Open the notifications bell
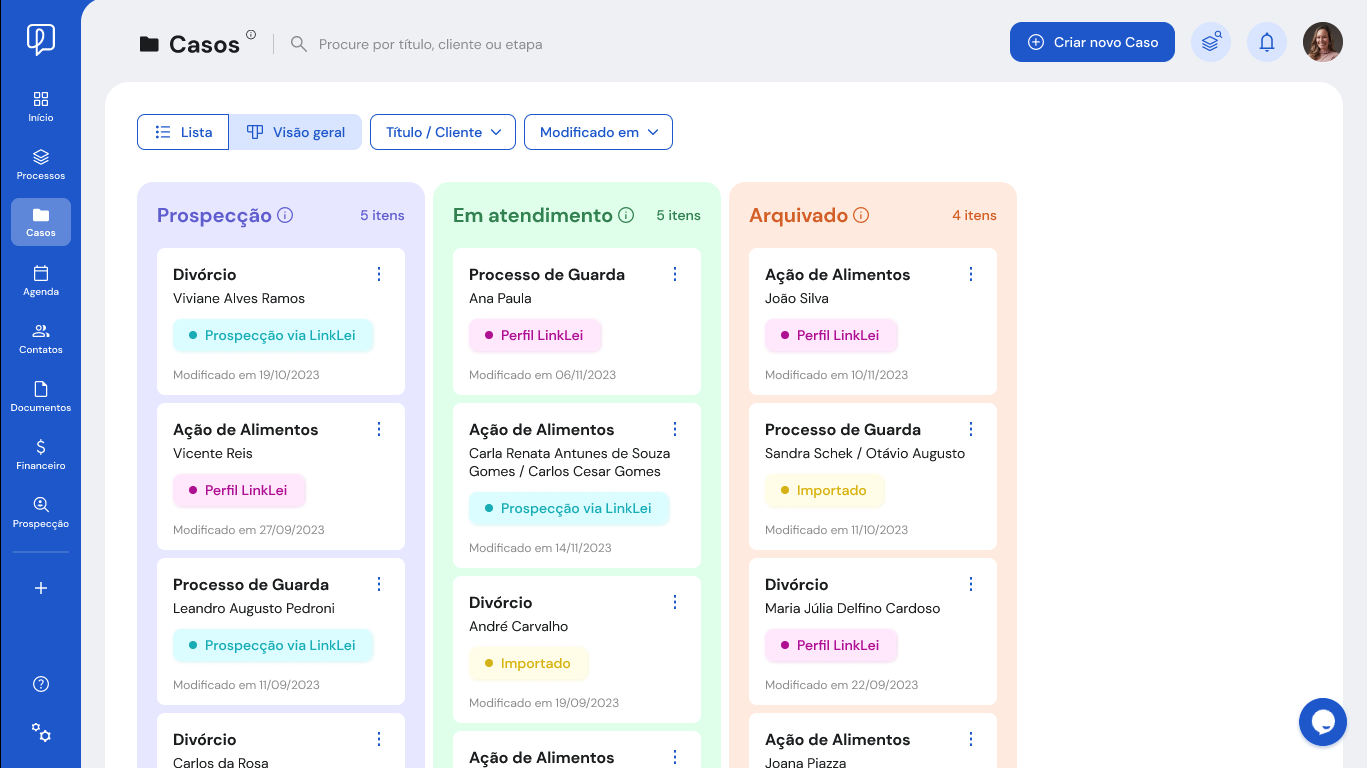The image size is (1367, 768). pyautogui.click(x=1267, y=42)
